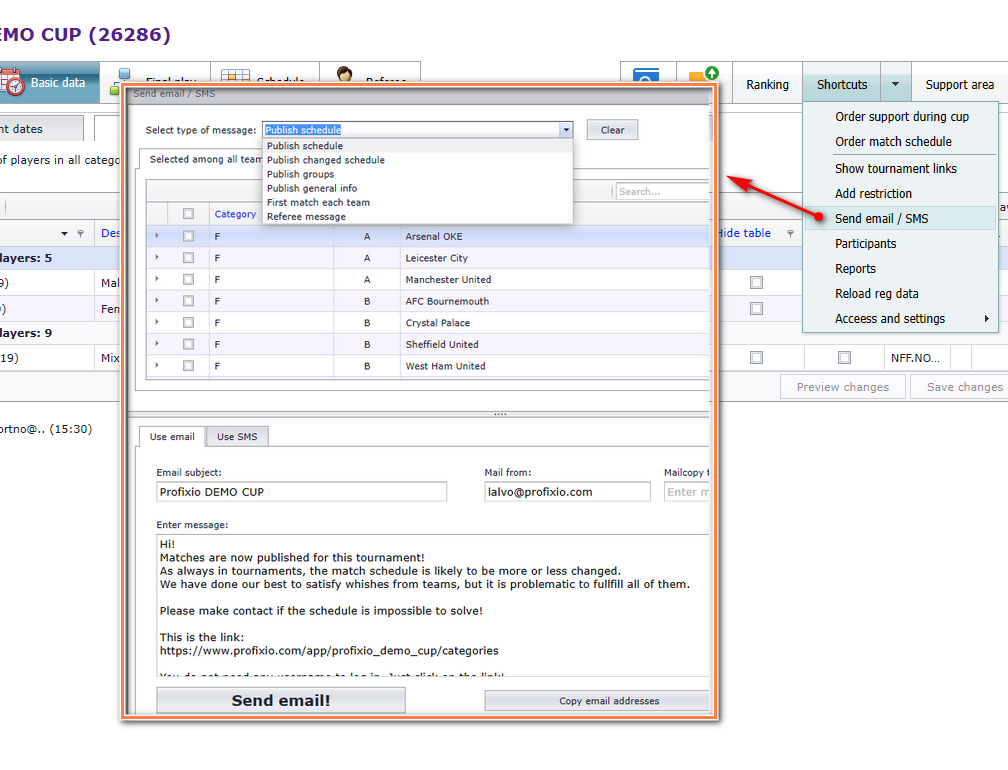The height and width of the screenshot is (770, 1008).
Task: Expand the Arsenal OKE row
Action: coord(157,236)
